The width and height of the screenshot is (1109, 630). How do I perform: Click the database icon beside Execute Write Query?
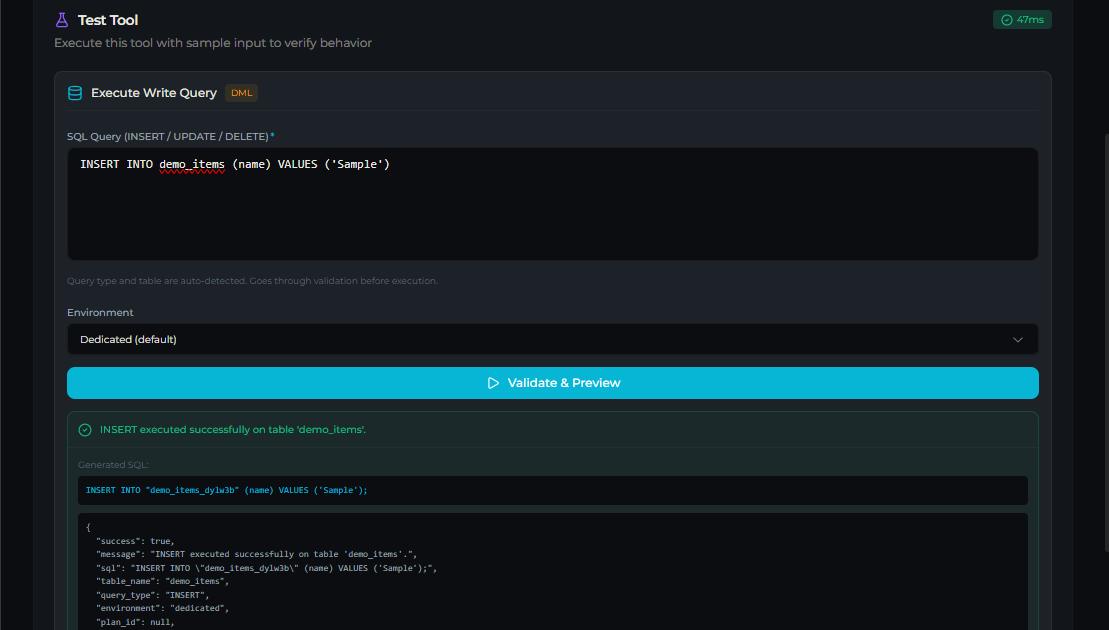tap(75, 93)
